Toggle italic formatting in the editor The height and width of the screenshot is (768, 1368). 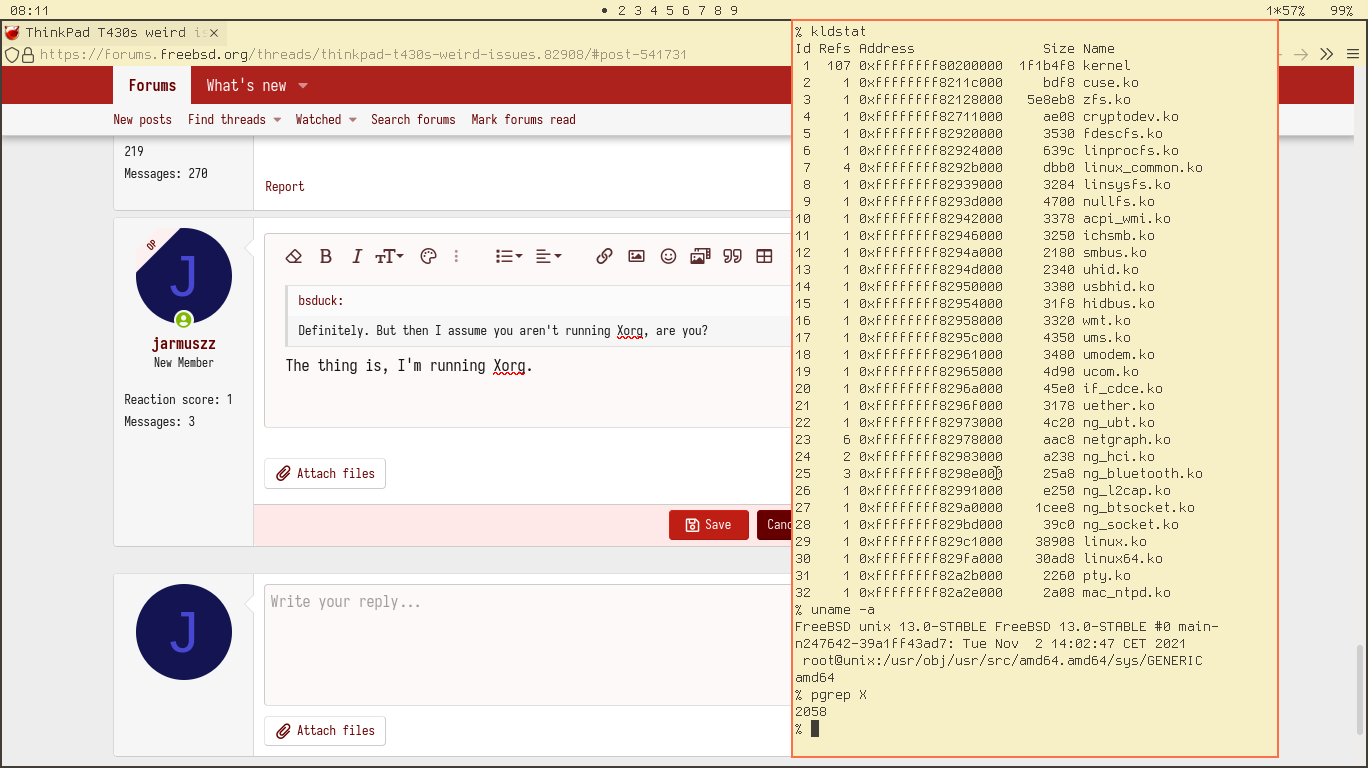point(356,256)
